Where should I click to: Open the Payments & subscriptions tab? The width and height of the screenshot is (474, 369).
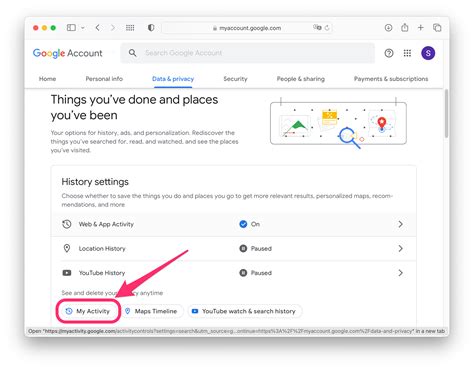(391, 79)
